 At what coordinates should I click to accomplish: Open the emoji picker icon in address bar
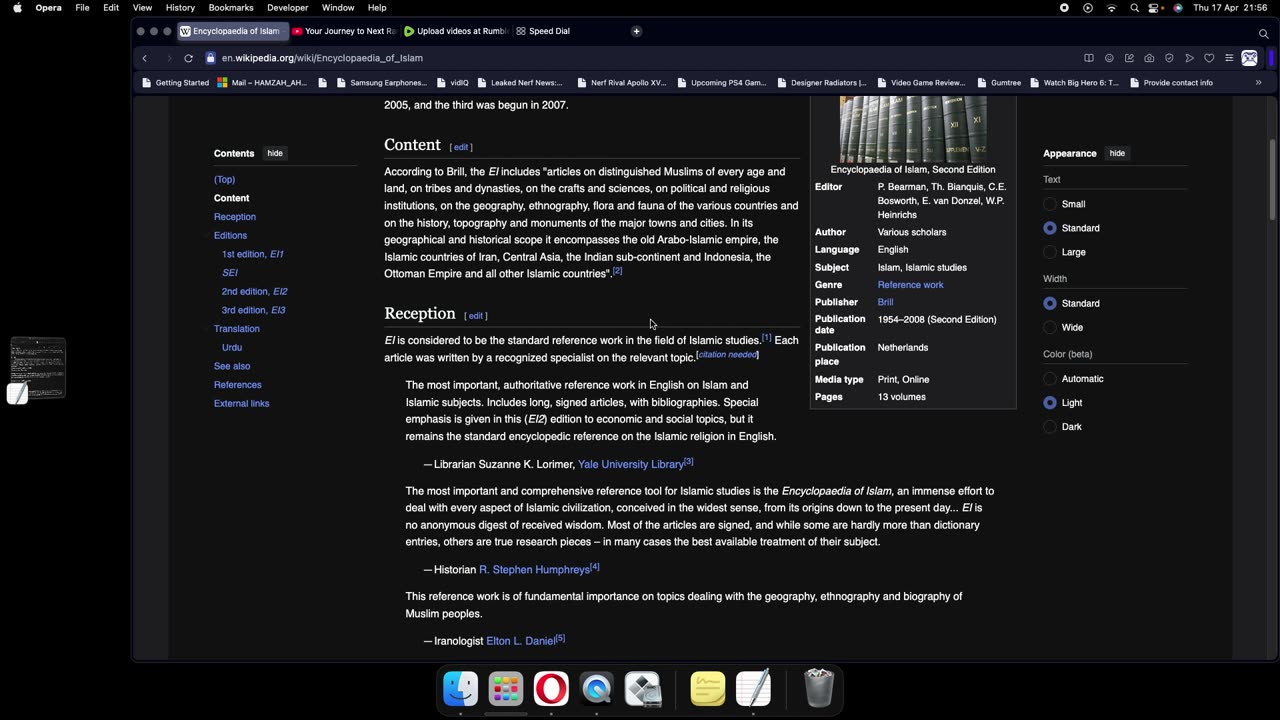coord(1109,58)
